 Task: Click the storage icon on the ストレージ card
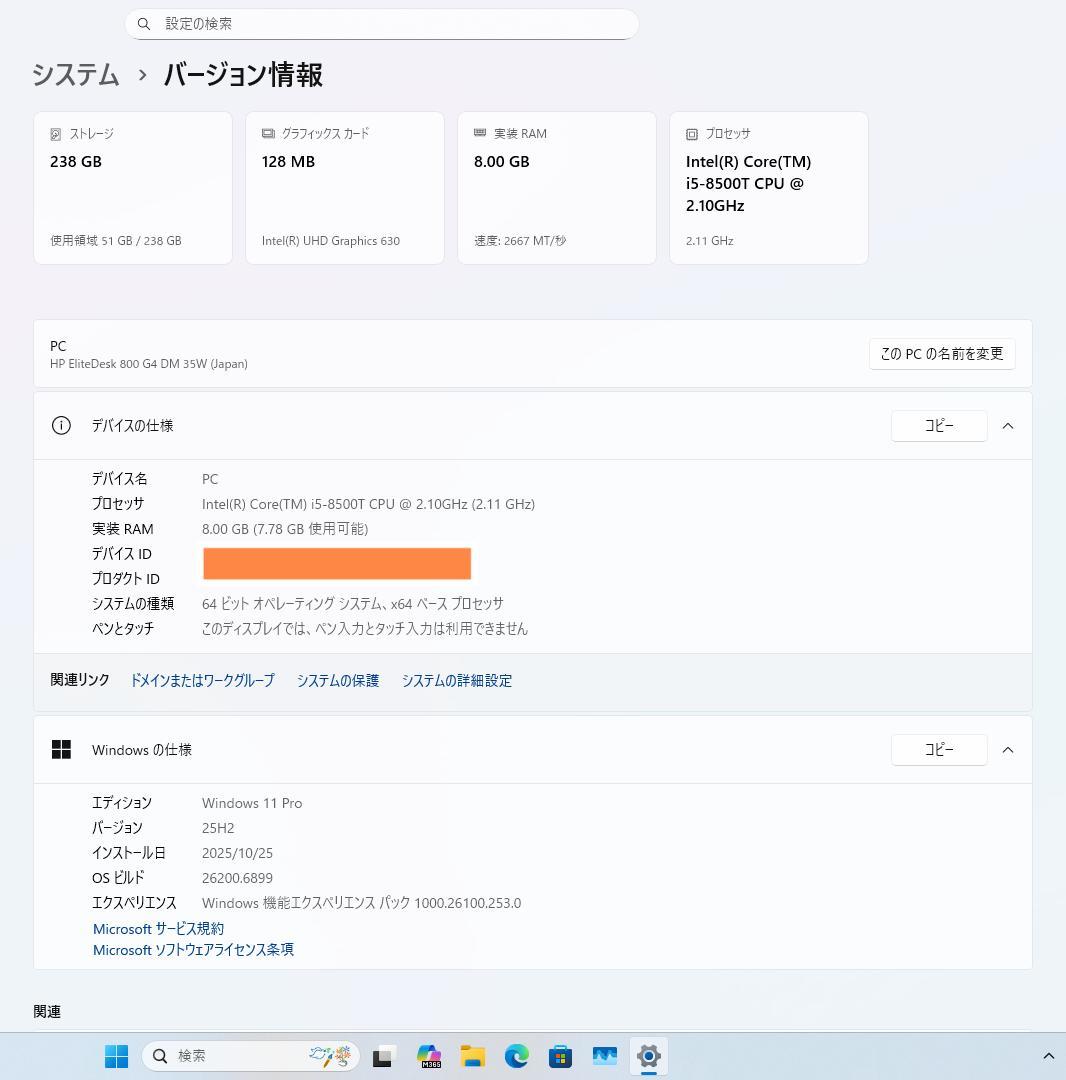(57, 133)
